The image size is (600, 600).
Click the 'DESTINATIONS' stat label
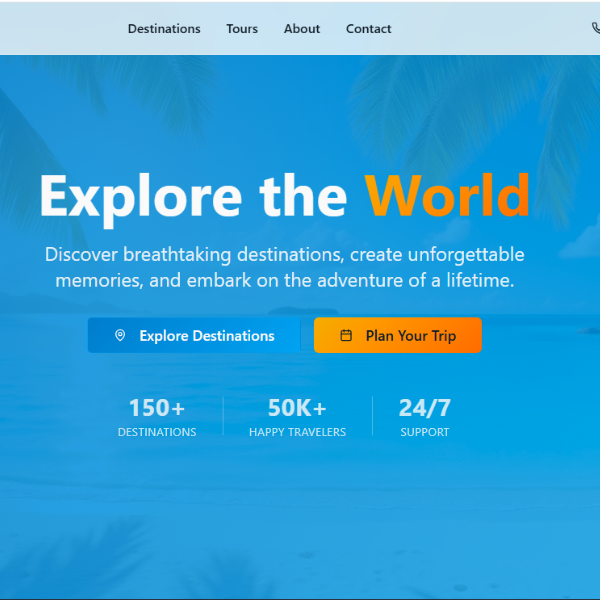tap(157, 432)
